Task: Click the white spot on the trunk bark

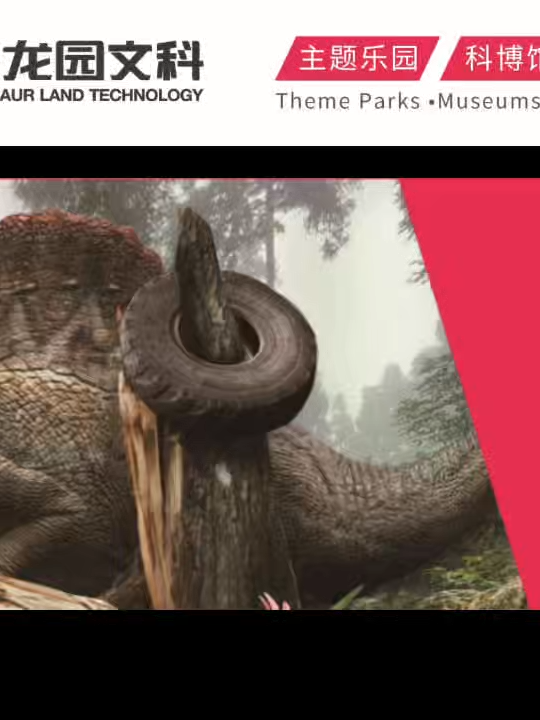Action: [x=223, y=476]
